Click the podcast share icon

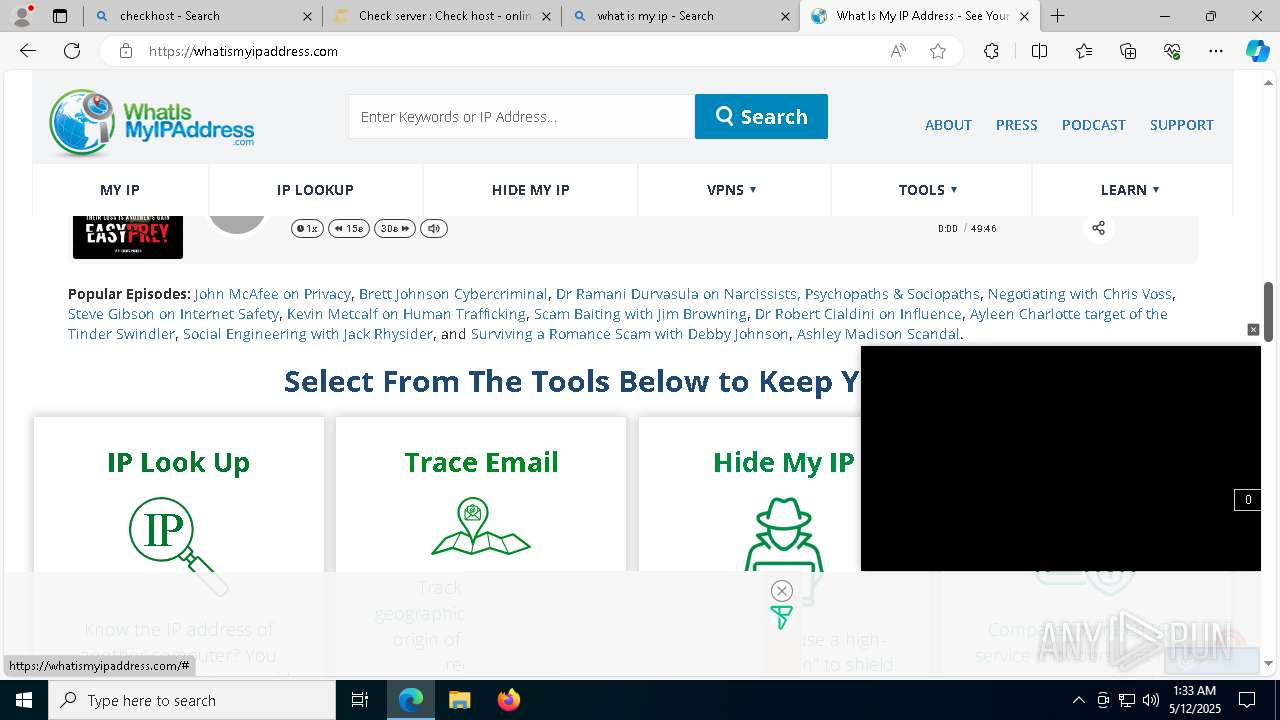1098,228
